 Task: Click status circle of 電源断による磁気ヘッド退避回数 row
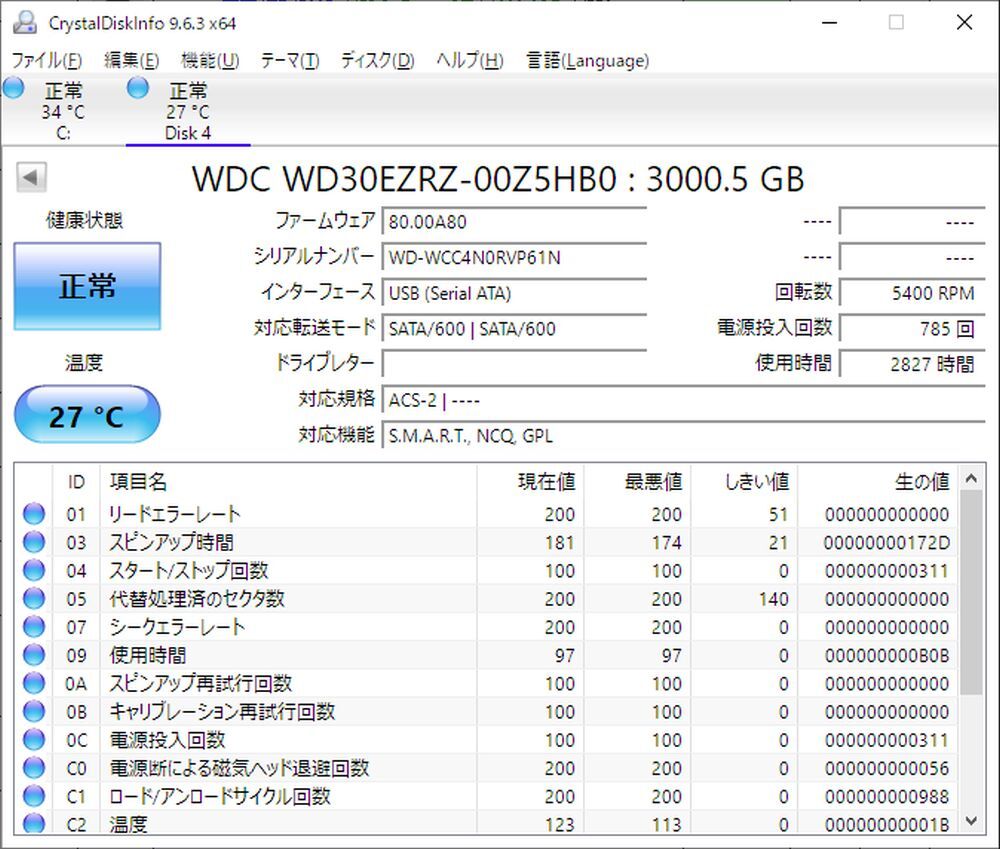point(34,768)
